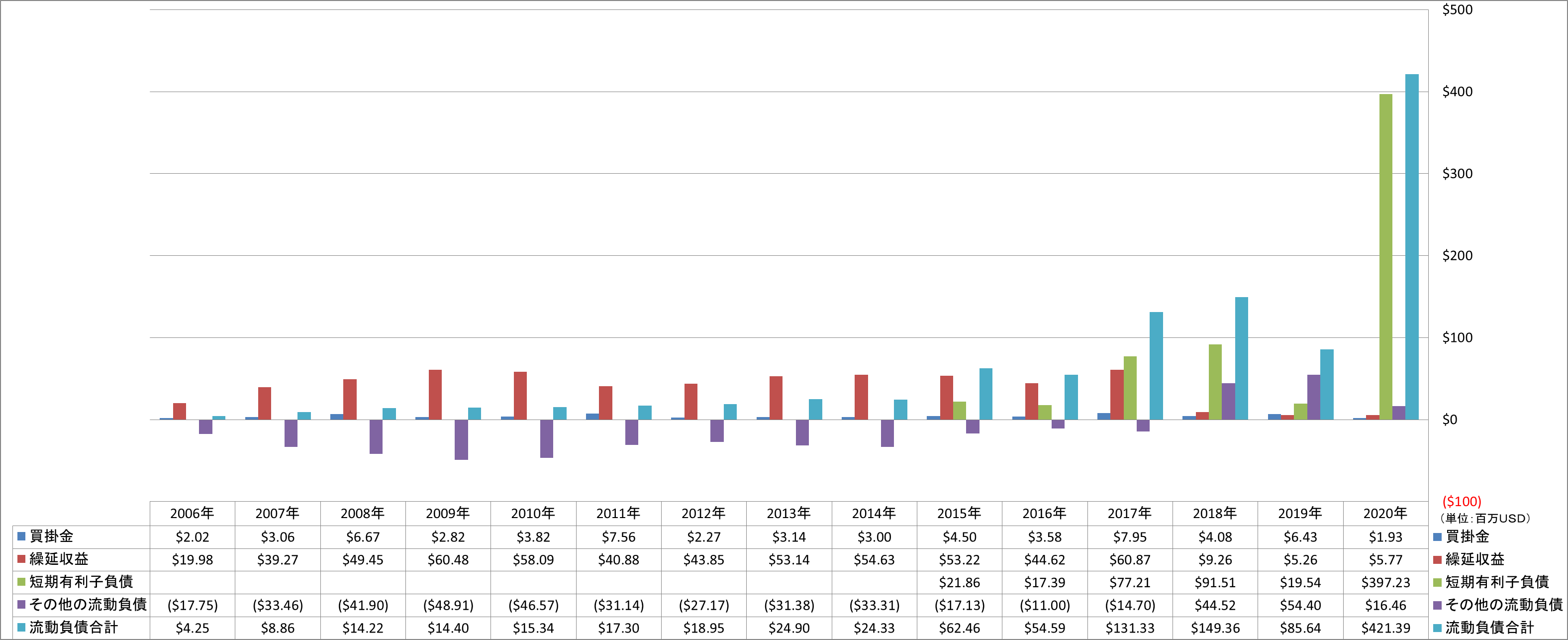Click the $500 axis label
This screenshot has height=640, width=1568.
click(x=1457, y=10)
